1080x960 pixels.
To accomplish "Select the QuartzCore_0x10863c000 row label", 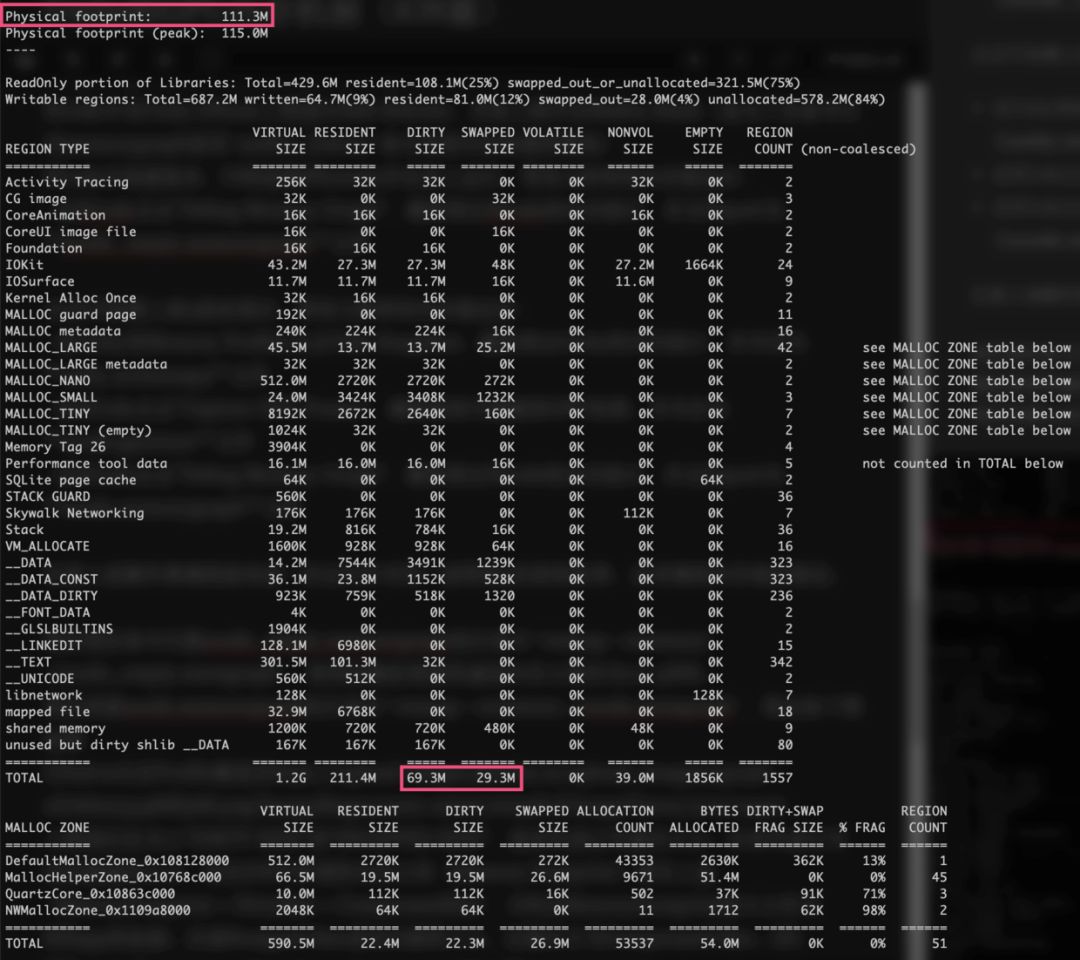I will [x=90, y=893].
